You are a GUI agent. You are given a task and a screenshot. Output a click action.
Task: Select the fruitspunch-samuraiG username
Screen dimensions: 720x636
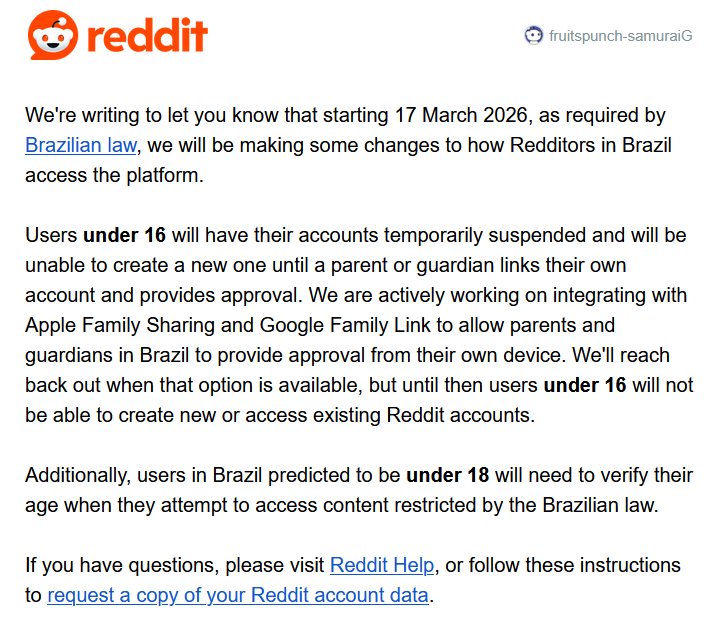tap(620, 36)
